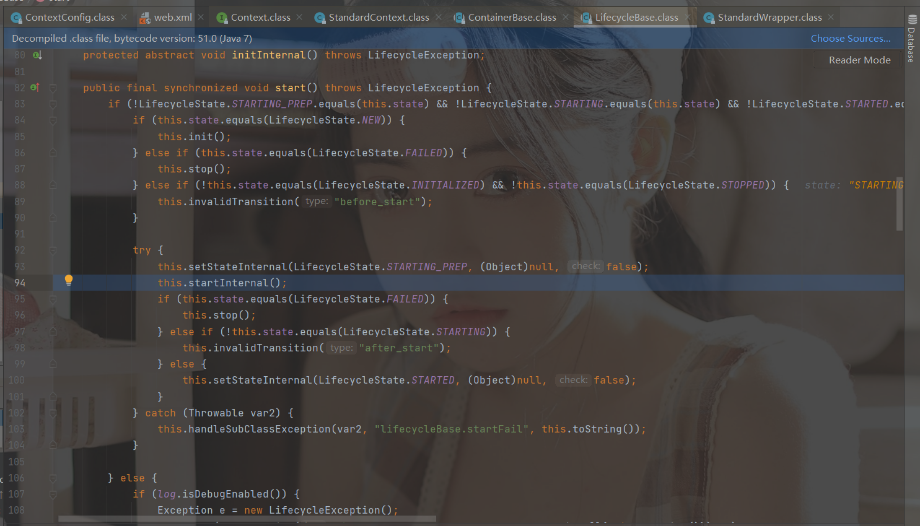Click the class file icon on ContextConfig.class tab
Screen dimensions: 920x526
click(16, 18)
